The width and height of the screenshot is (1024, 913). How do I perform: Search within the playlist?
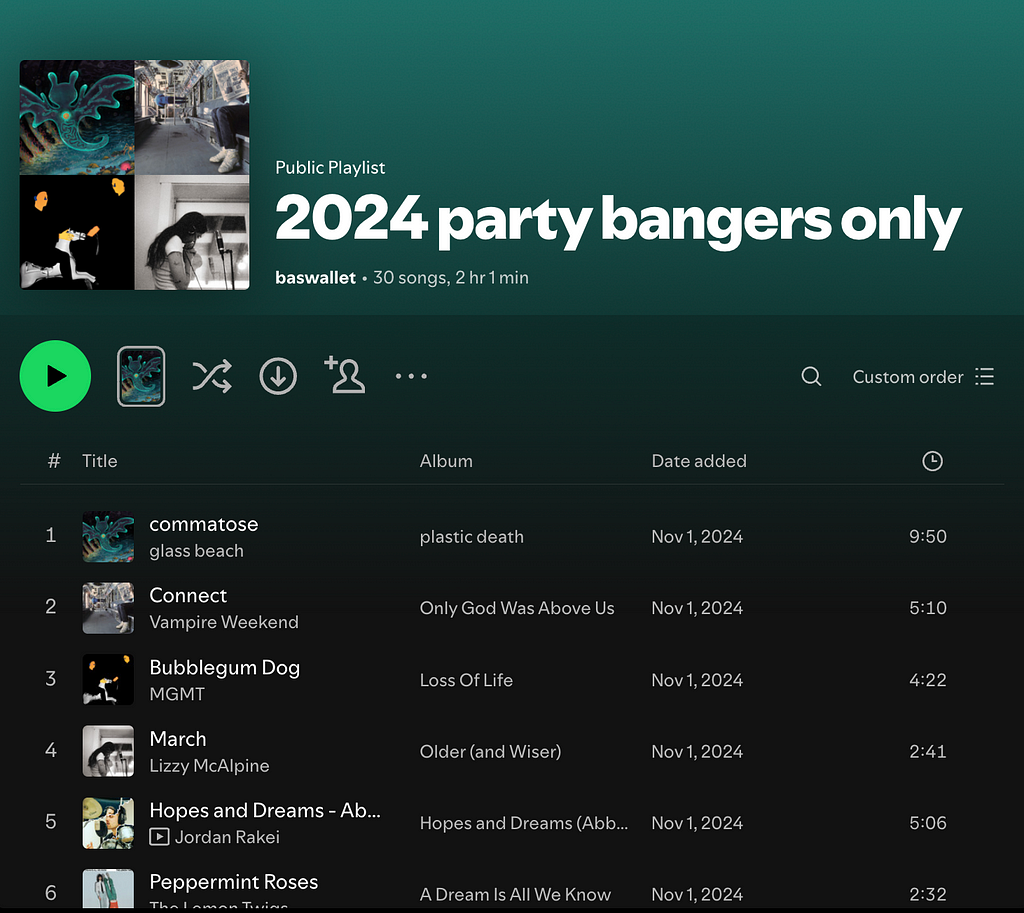(811, 376)
